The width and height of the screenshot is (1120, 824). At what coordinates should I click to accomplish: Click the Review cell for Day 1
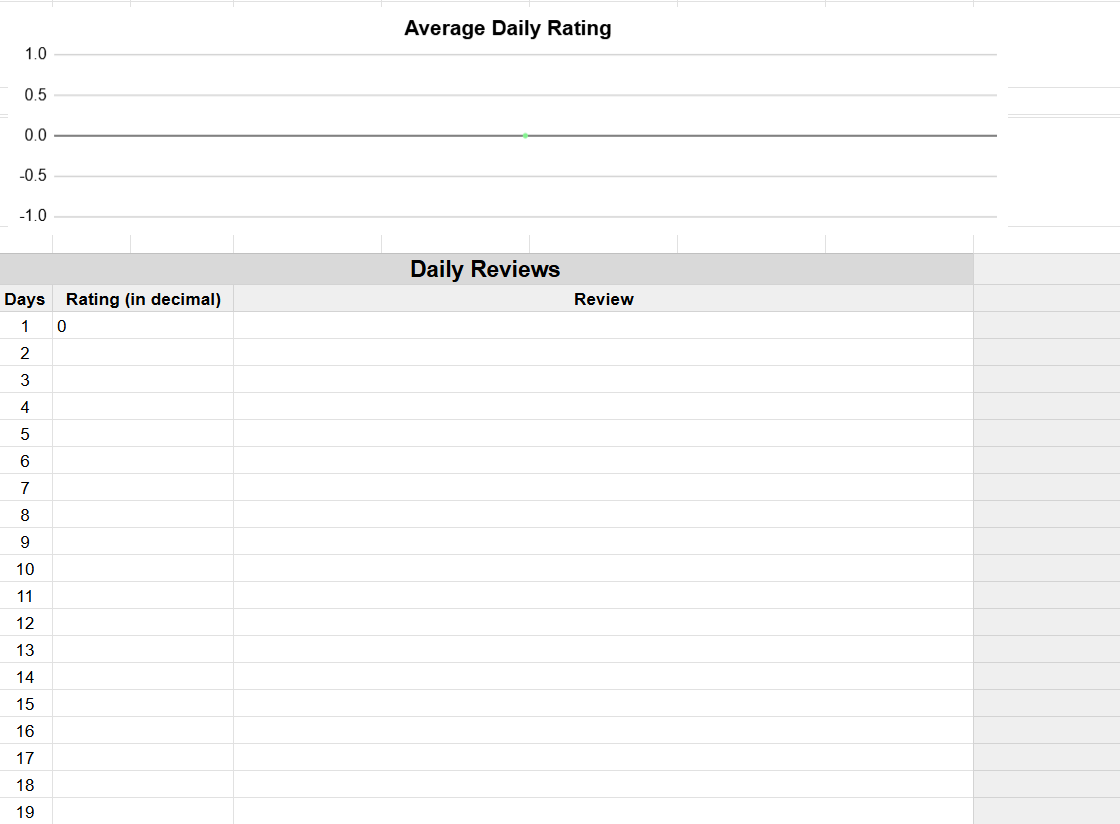pos(604,326)
